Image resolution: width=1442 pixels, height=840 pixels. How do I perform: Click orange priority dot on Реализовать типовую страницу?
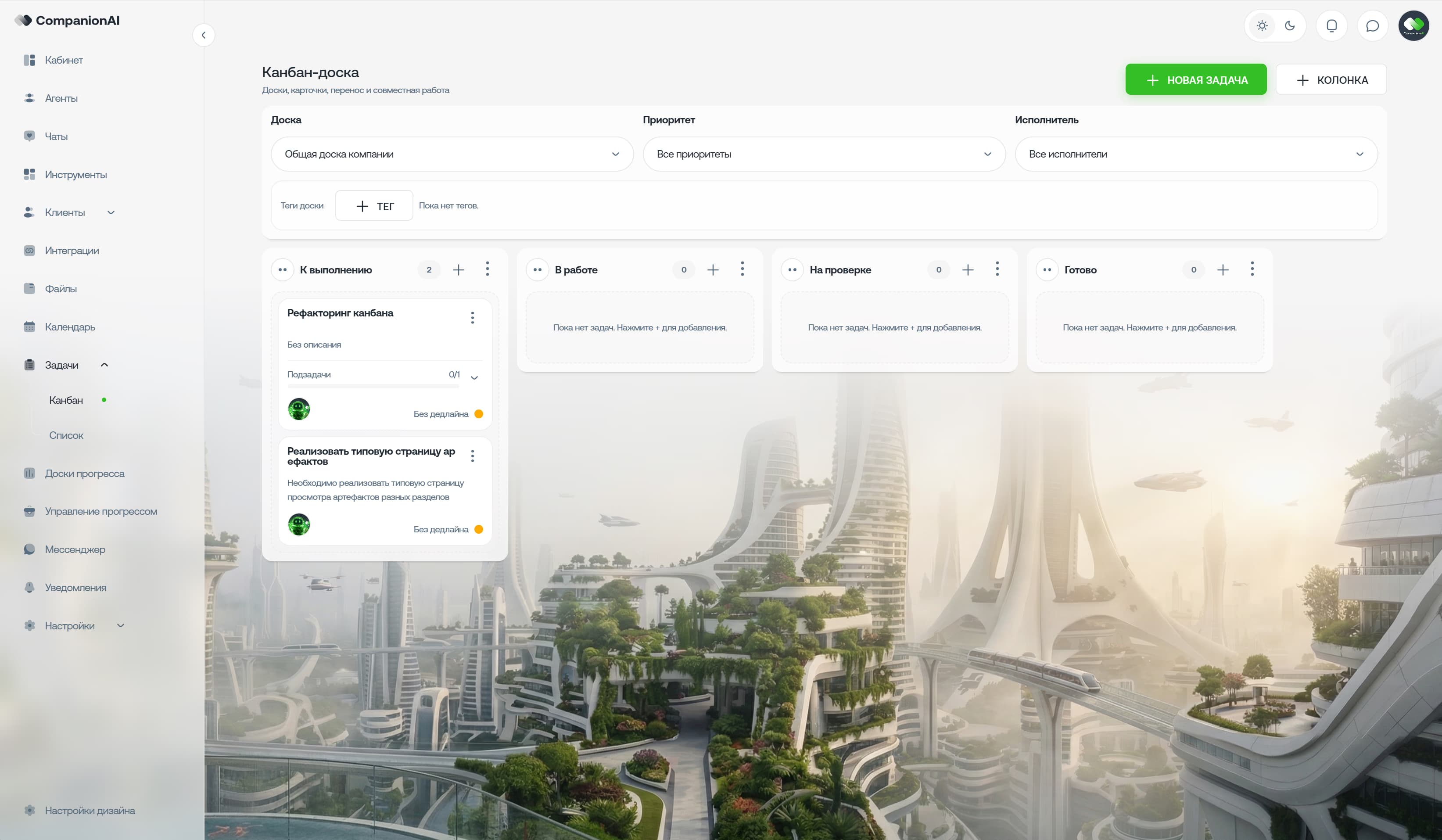479,530
